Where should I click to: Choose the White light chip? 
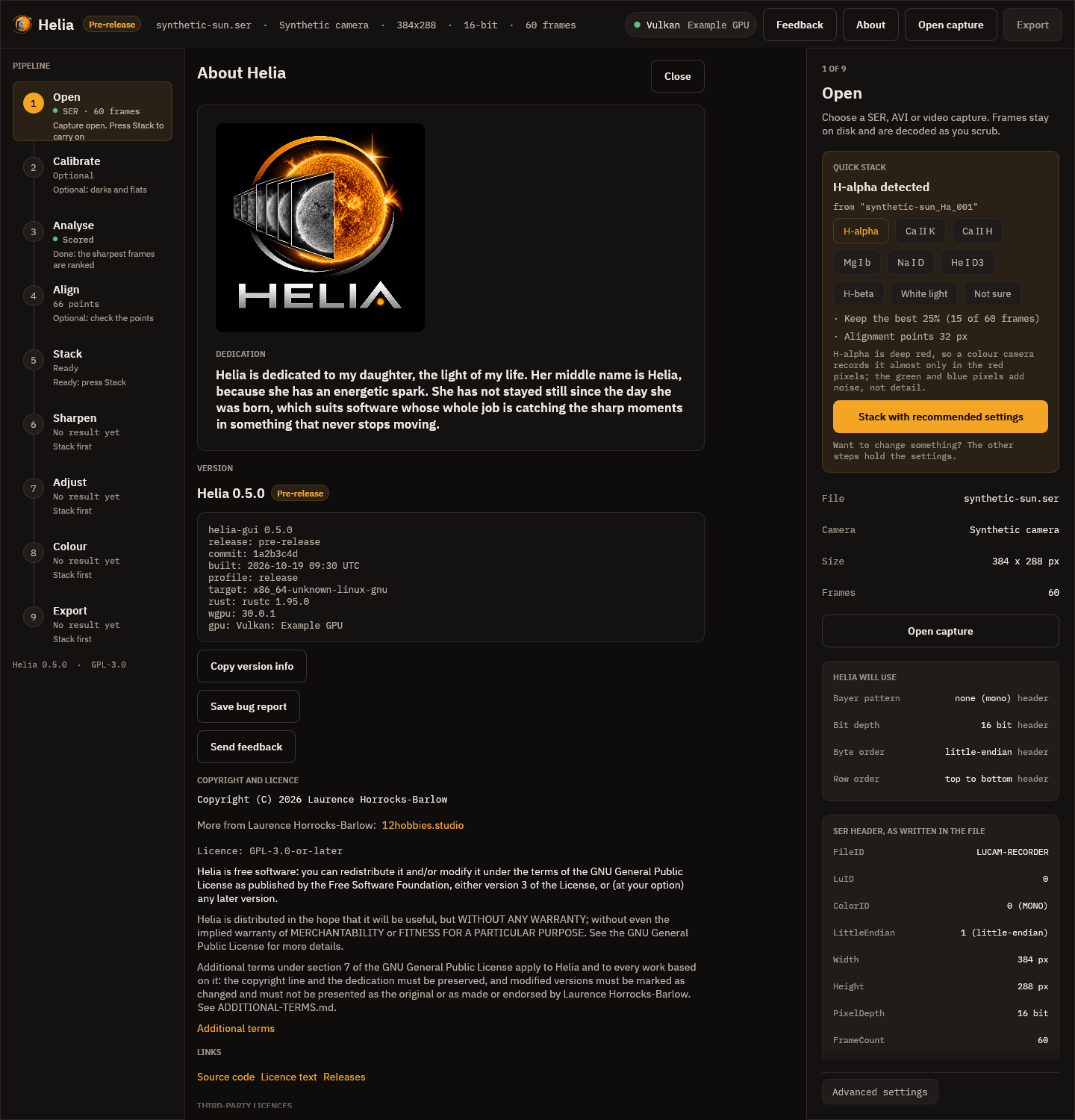pyautogui.click(x=924, y=294)
